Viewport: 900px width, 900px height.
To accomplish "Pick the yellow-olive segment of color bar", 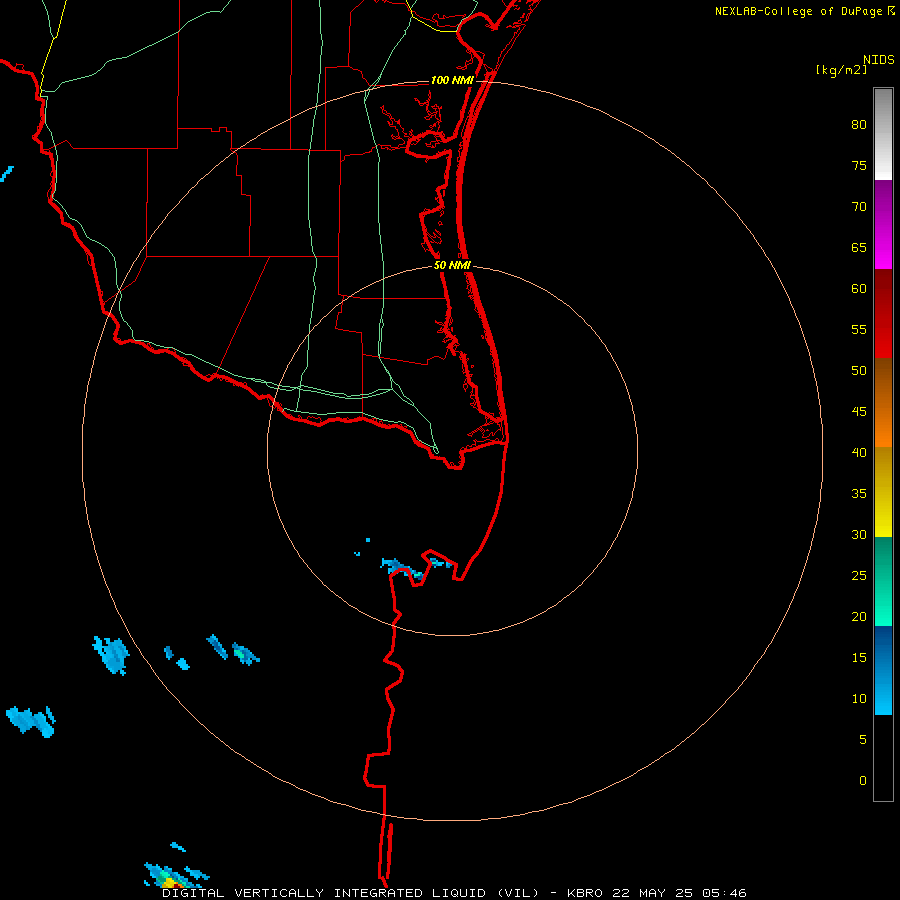I will [883, 492].
